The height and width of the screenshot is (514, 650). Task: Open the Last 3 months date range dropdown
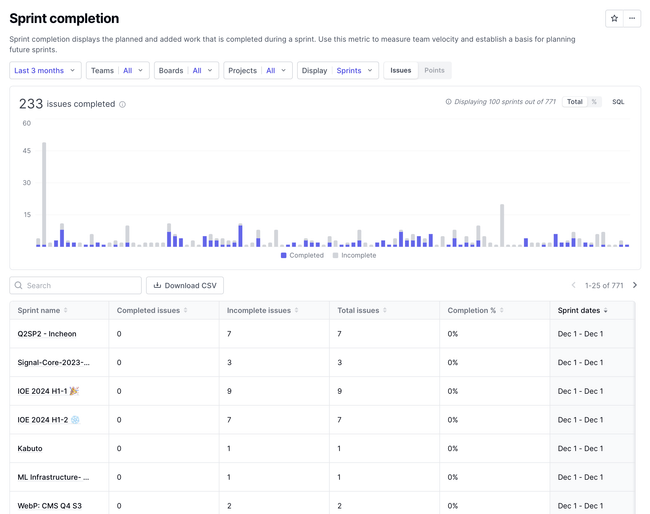[45, 70]
